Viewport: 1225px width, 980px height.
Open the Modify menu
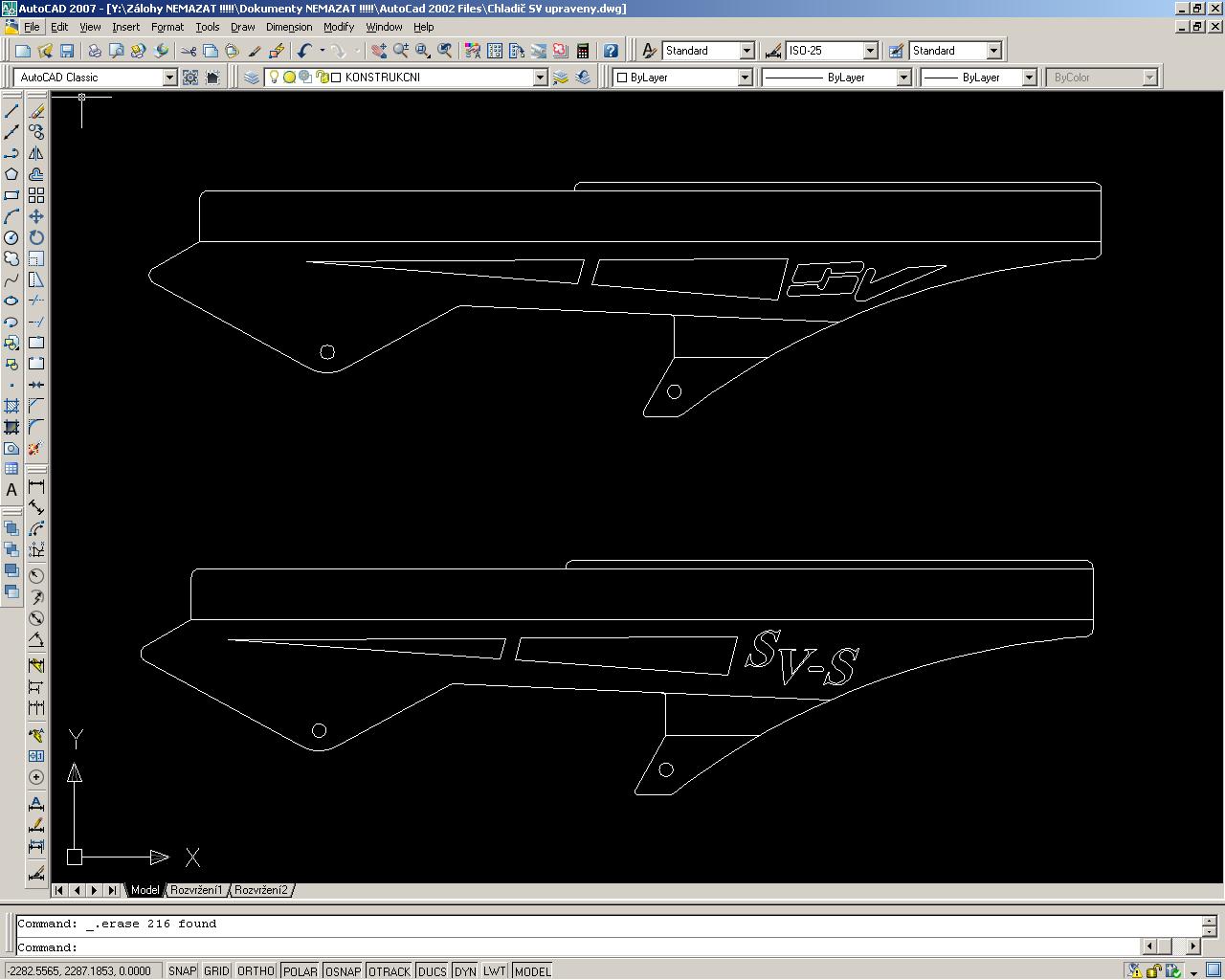click(339, 27)
